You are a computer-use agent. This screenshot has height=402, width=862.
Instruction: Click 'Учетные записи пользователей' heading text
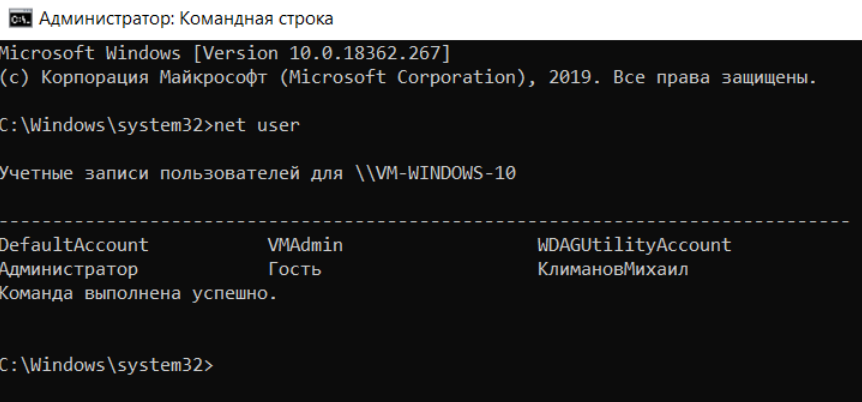[x=150, y=174]
